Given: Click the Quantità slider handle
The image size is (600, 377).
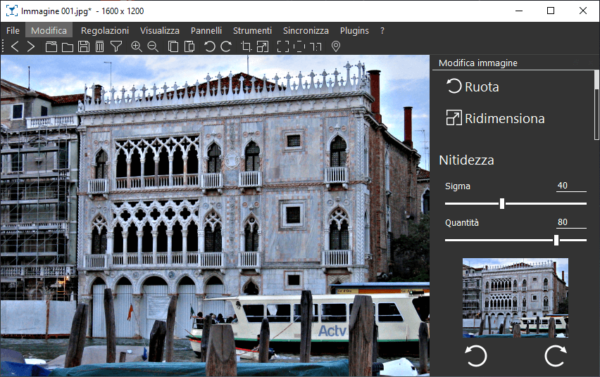Looking at the screenshot, I should coord(556,240).
